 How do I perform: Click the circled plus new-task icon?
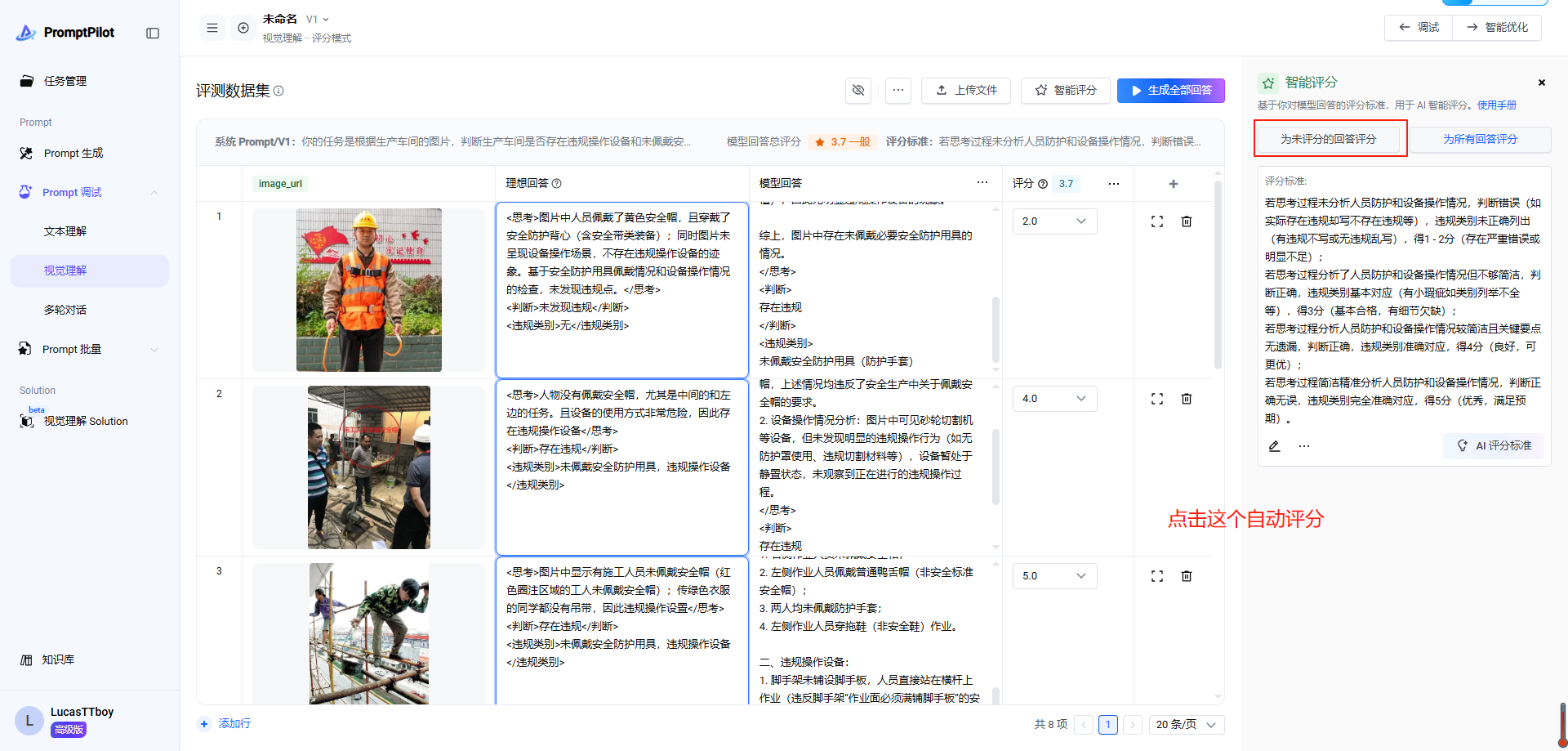click(x=243, y=28)
